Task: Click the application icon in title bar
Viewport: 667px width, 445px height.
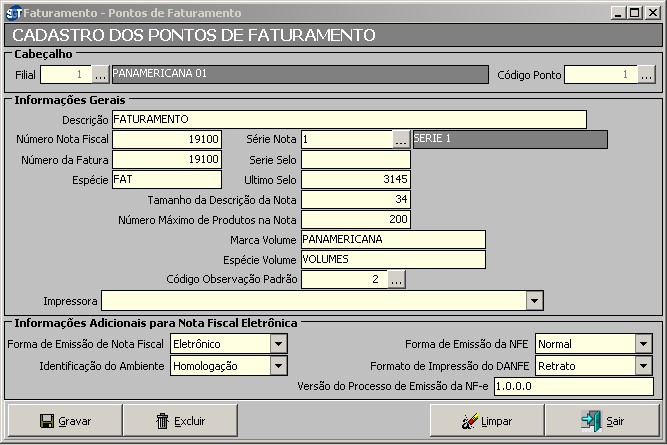Action: (x=11, y=13)
